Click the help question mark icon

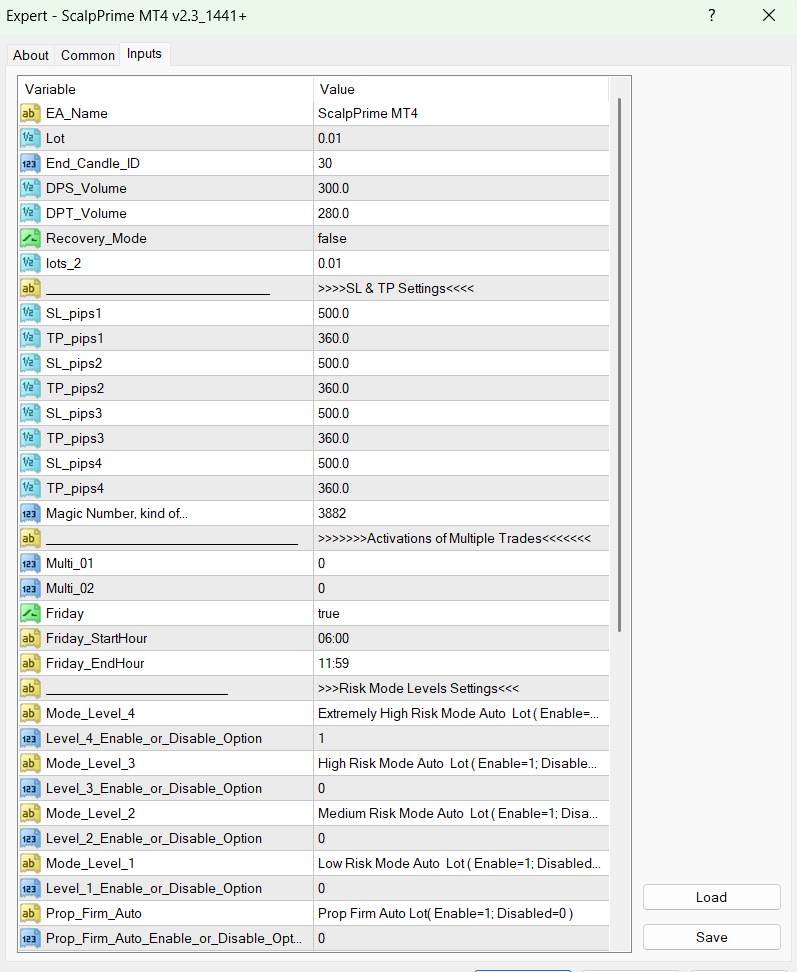[712, 16]
